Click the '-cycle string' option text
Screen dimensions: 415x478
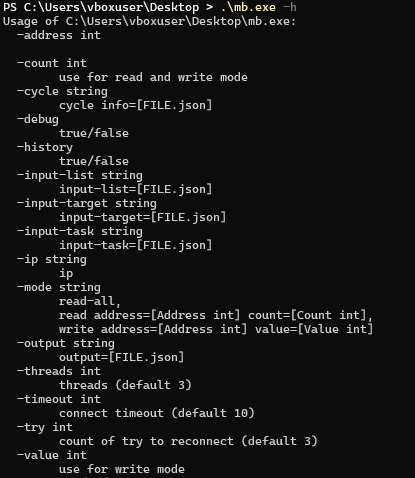coord(62,91)
